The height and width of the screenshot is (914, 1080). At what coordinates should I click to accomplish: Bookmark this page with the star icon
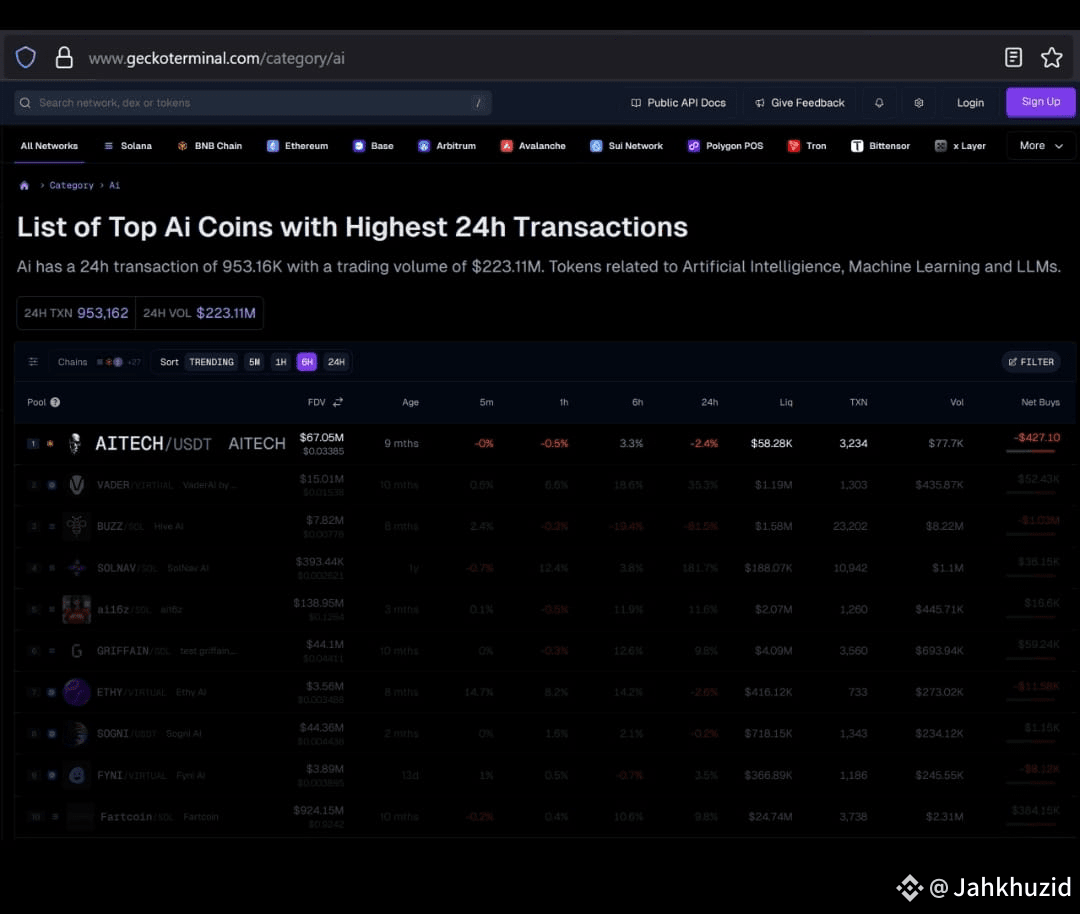click(x=1051, y=57)
